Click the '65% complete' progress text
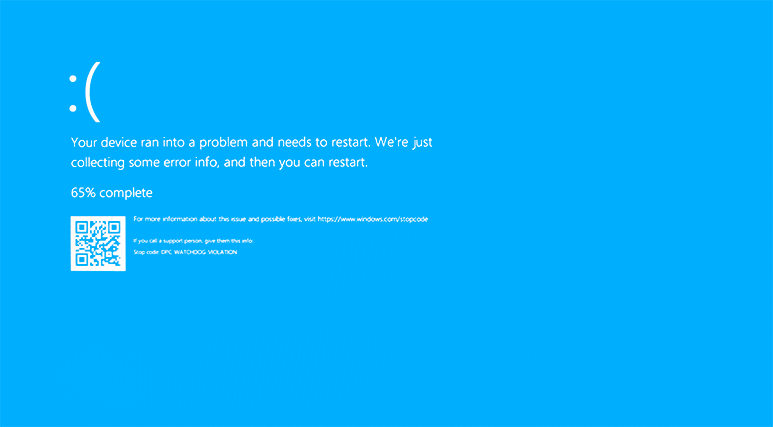Image resolution: width=773 pixels, height=427 pixels. [111, 193]
